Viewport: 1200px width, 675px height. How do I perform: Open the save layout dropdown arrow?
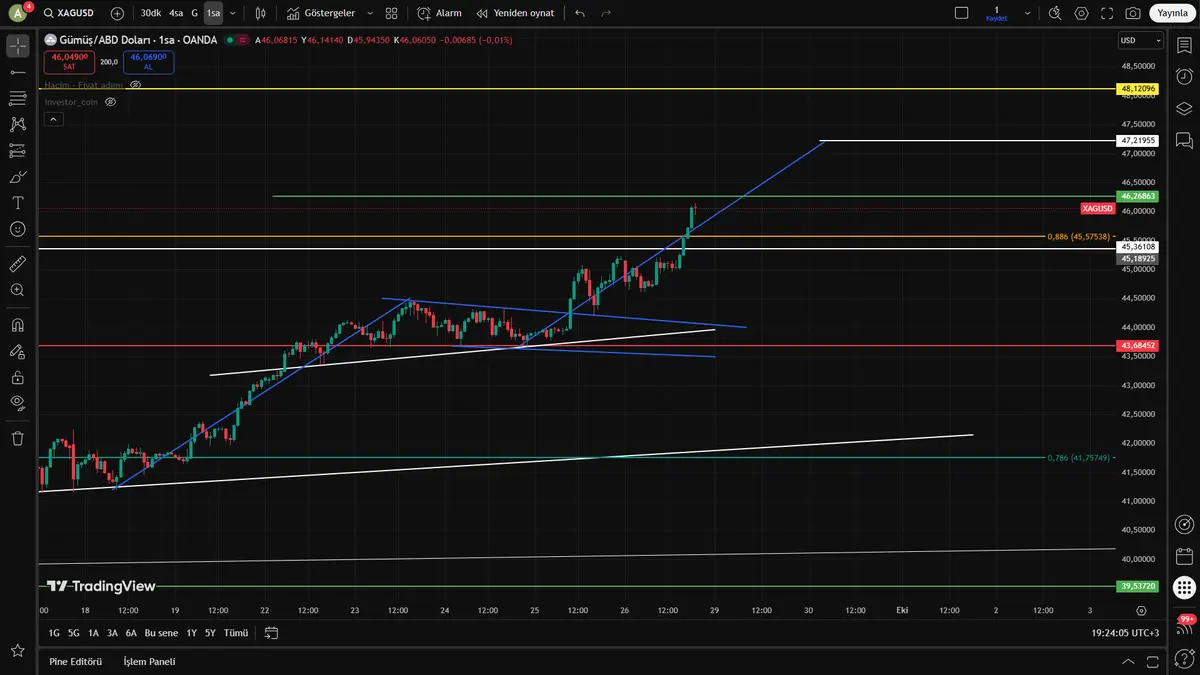[x=1029, y=13]
